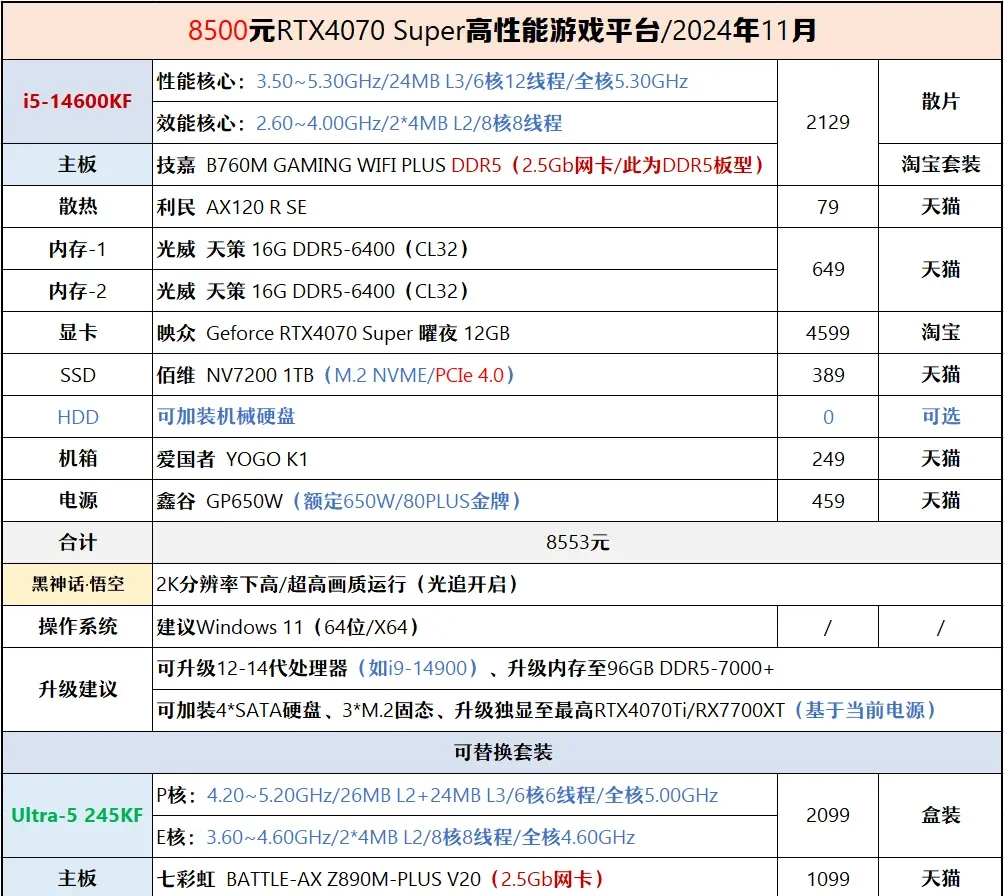
Task: Click "天猫" in the 电源 row
Action: point(940,500)
